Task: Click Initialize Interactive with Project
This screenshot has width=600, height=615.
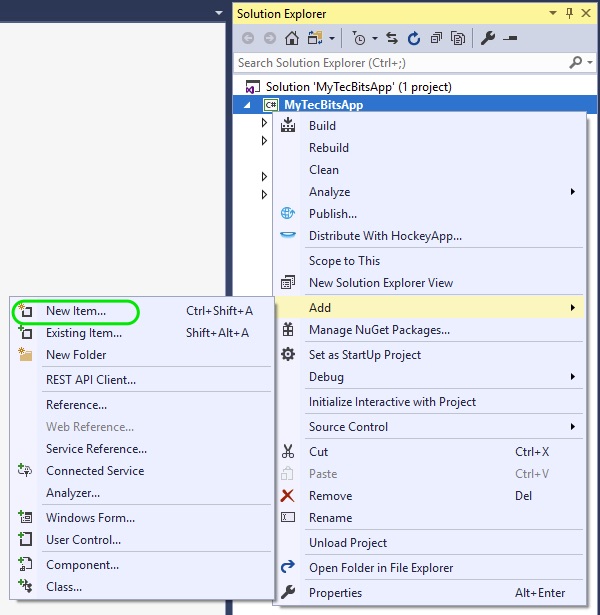Action: pos(429,402)
